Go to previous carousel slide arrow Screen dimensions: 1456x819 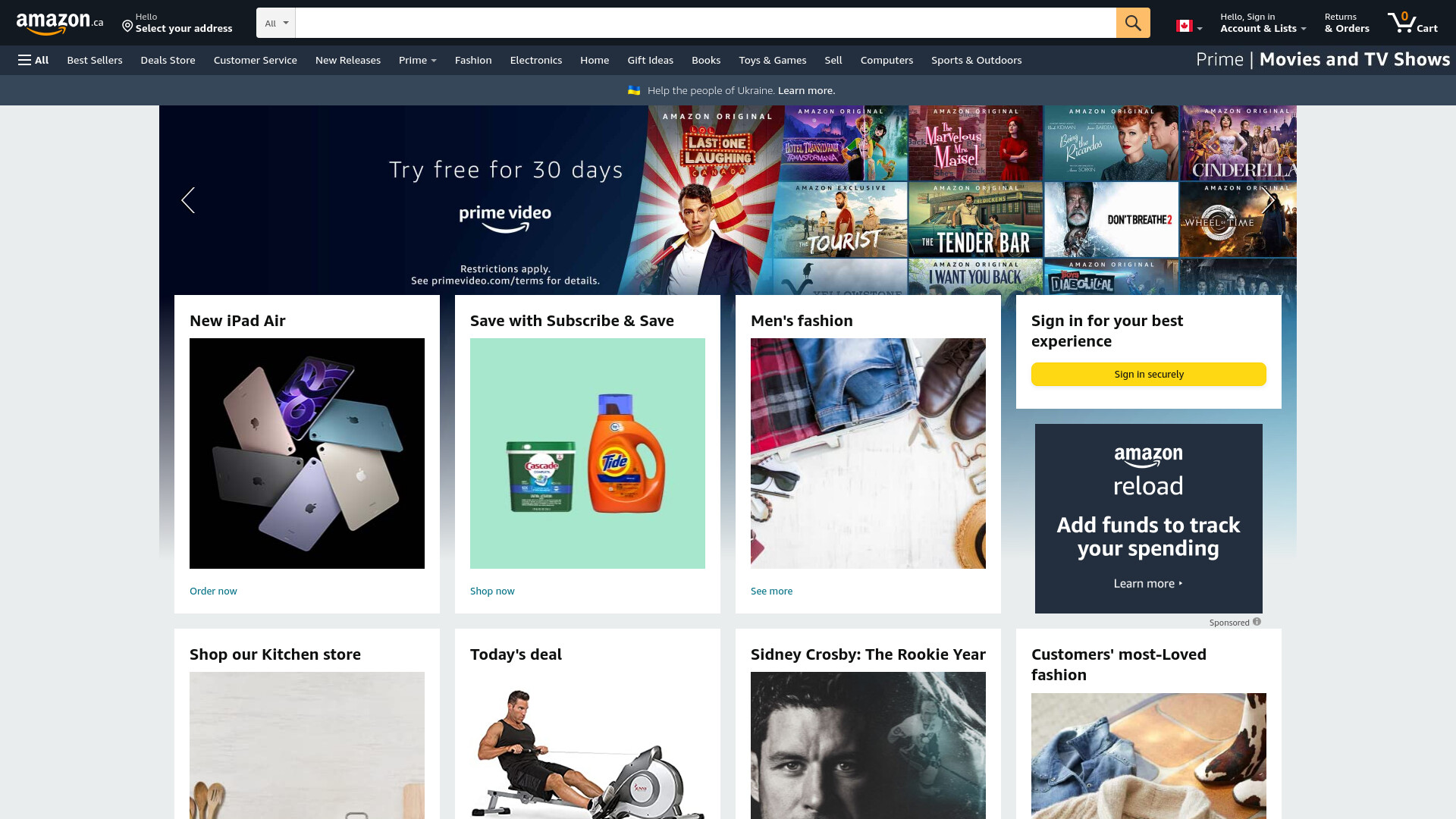188,200
